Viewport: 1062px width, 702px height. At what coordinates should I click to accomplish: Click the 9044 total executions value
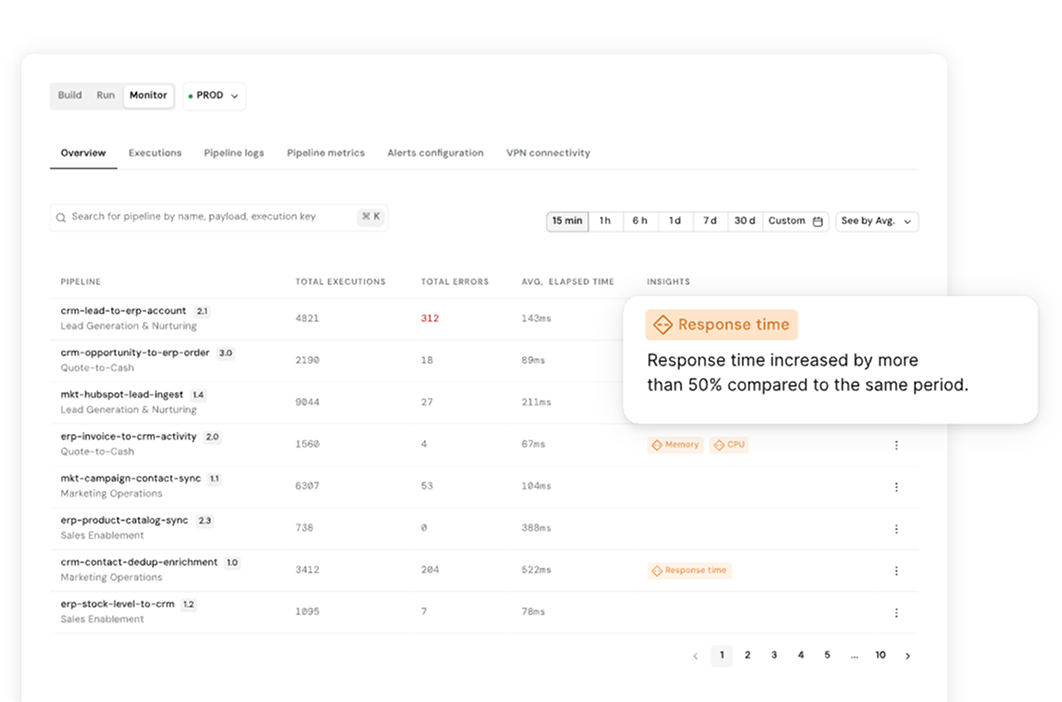coord(307,402)
